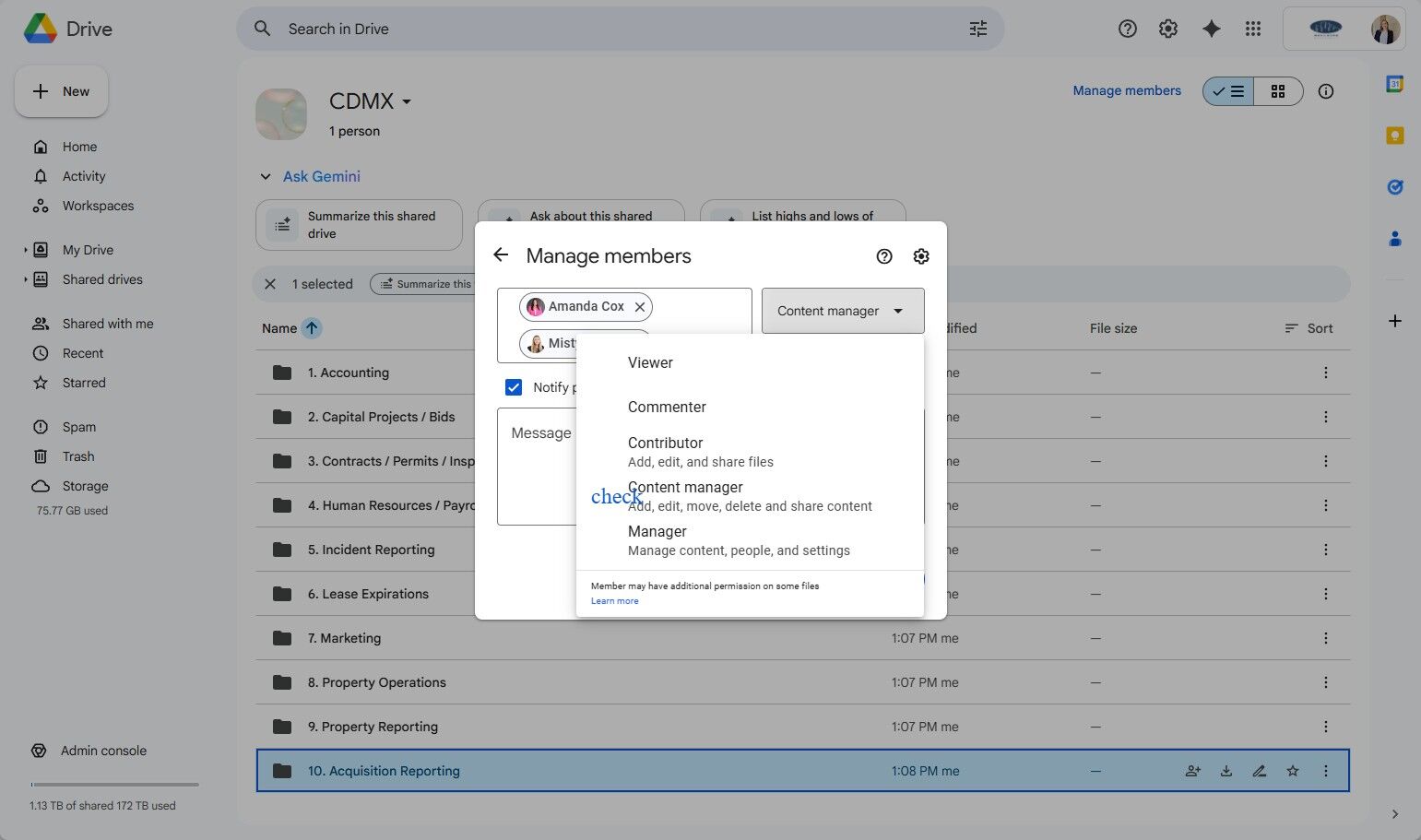Open help icon in Manage members dialog
Viewport: 1421px width, 840px height.
click(x=883, y=256)
